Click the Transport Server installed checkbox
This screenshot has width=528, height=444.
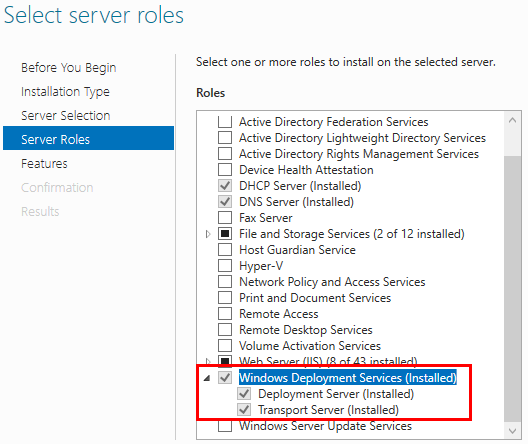pos(244,410)
